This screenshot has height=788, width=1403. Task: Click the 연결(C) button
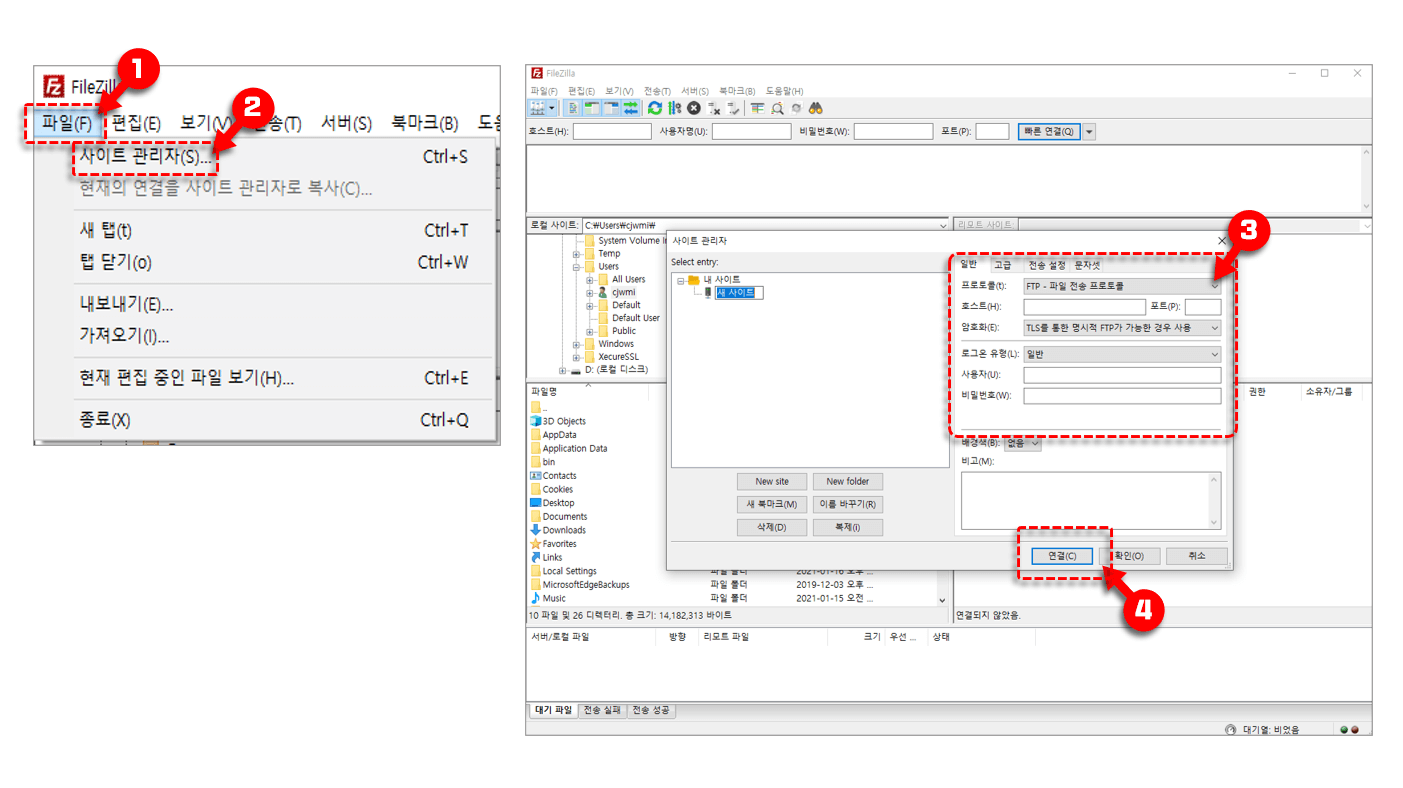1062,556
